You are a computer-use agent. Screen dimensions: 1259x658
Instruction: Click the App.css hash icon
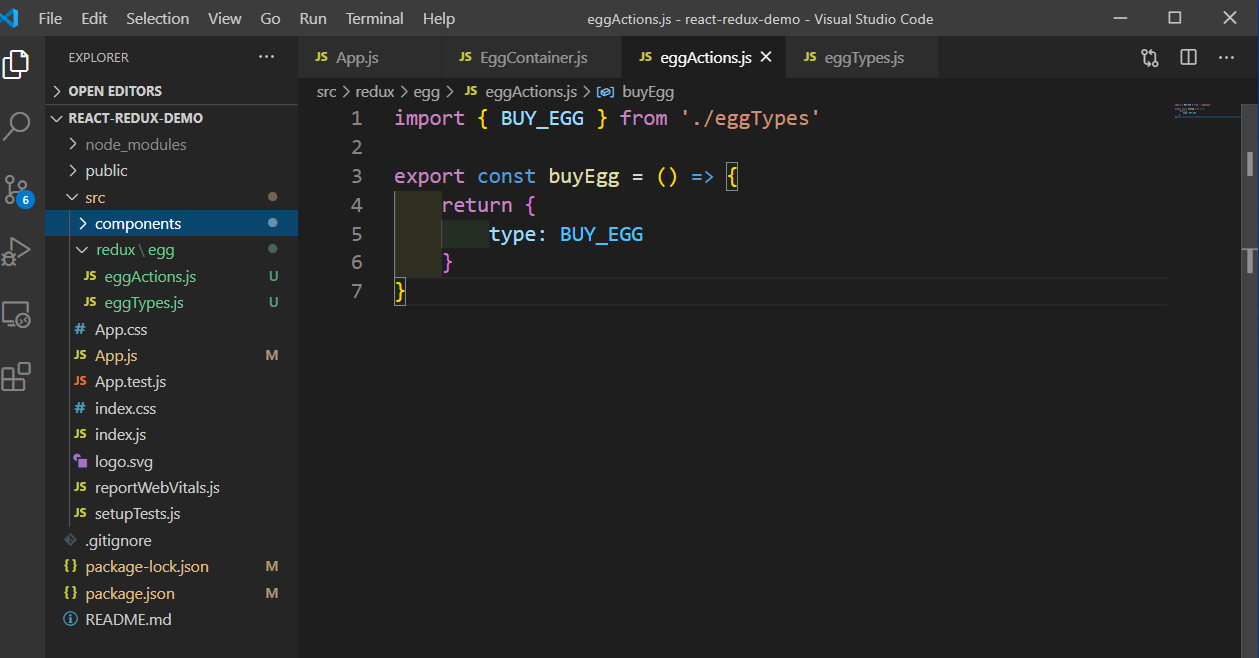pyautogui.click(x=80, y=329)
